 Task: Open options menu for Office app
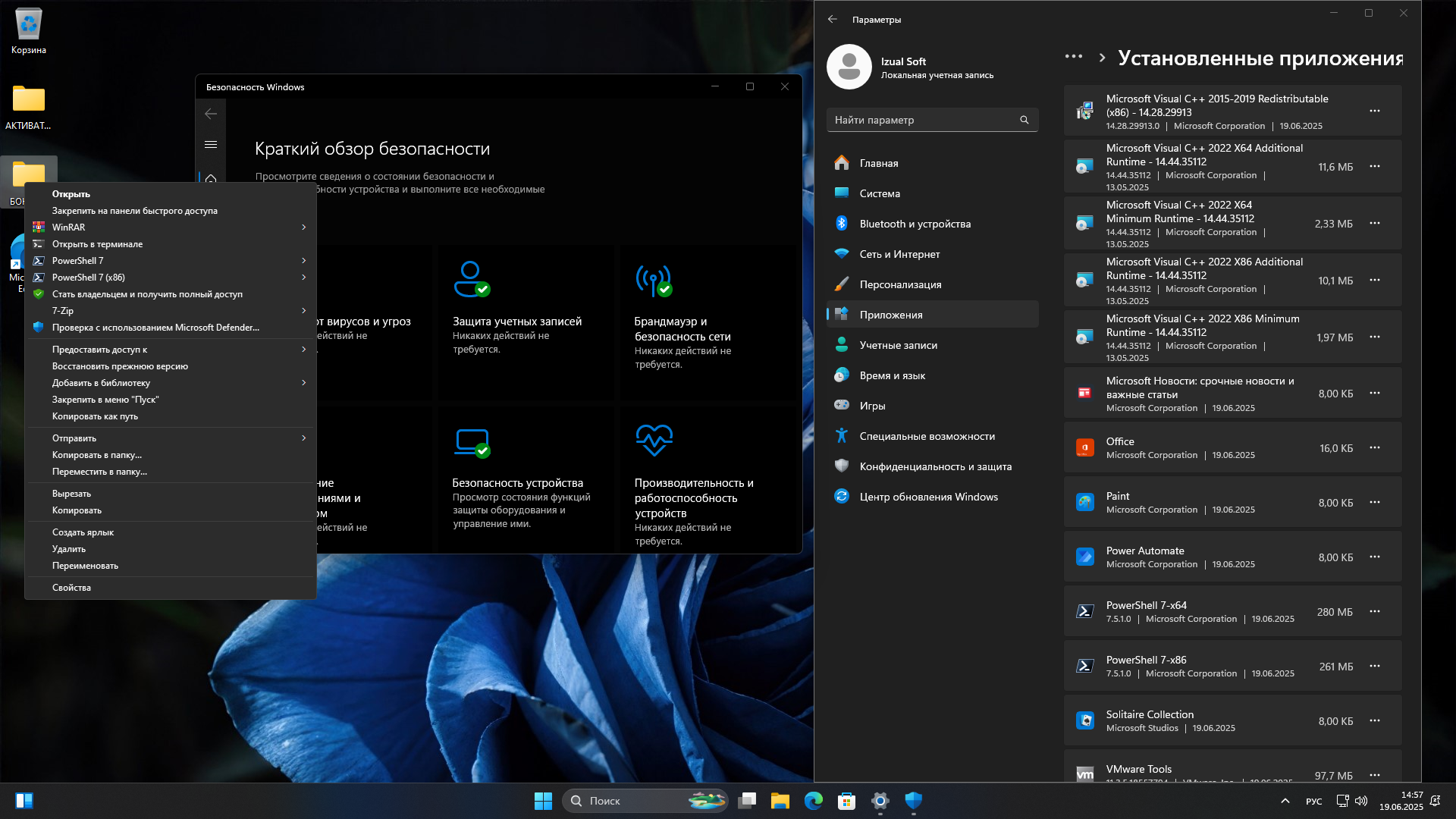1375,448
